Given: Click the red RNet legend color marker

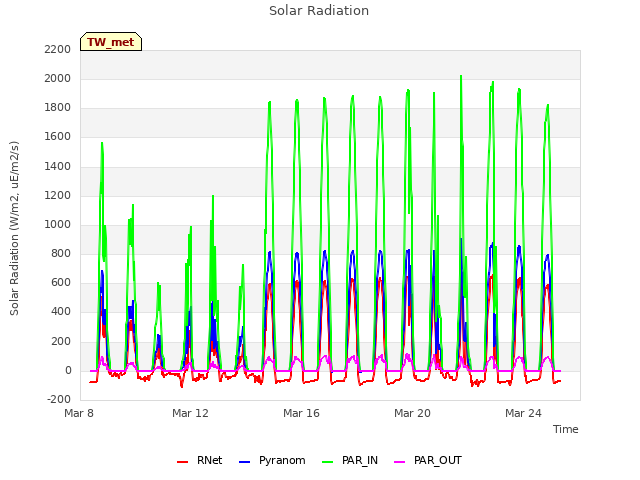Looking at the screenshot, I should pos(182,462).
